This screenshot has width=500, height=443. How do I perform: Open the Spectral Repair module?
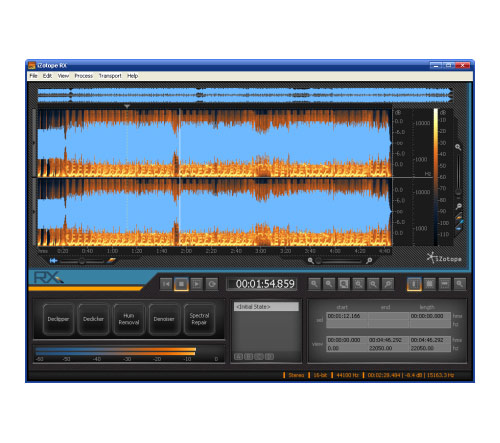click(x=199, y=319)
